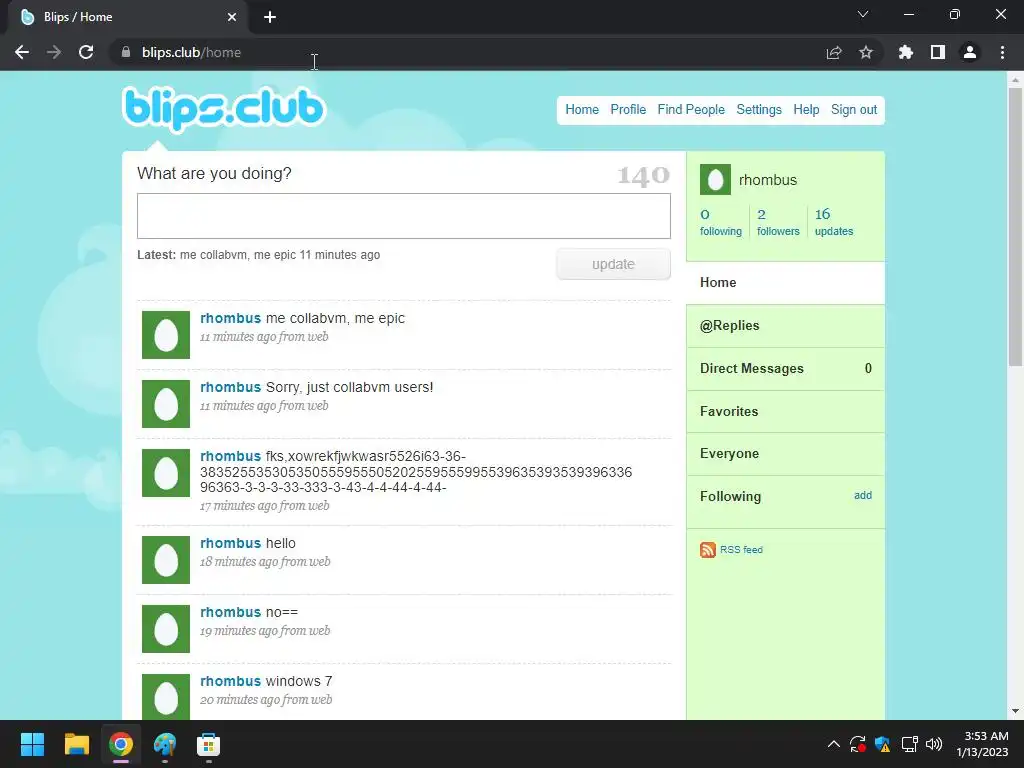Click the update button
The height and width of the screenshot is (768, 1024).
tap(613, 264)
